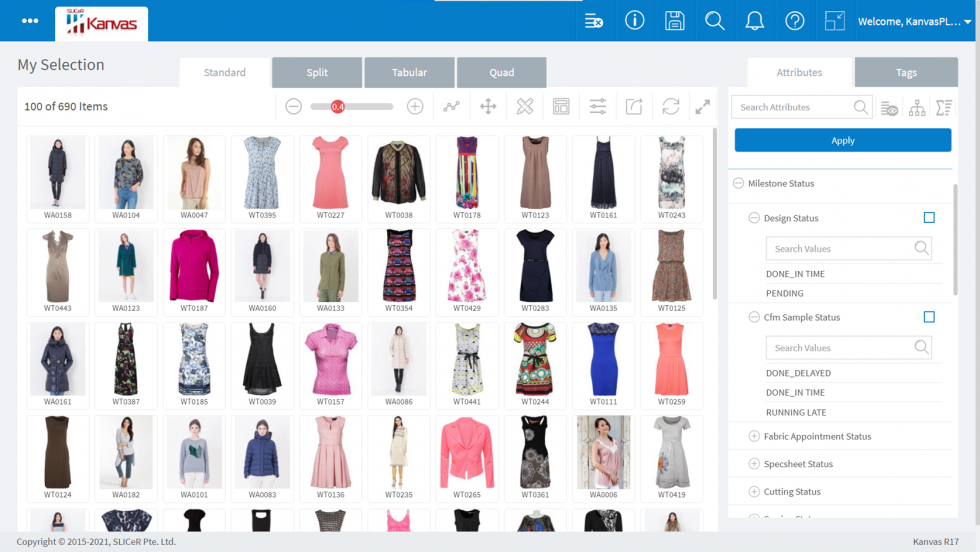The height and width of the screenshot is (552, 980).
Task: Open the Welcome KanvasPL user dropdown
Action: pos(914,21)
